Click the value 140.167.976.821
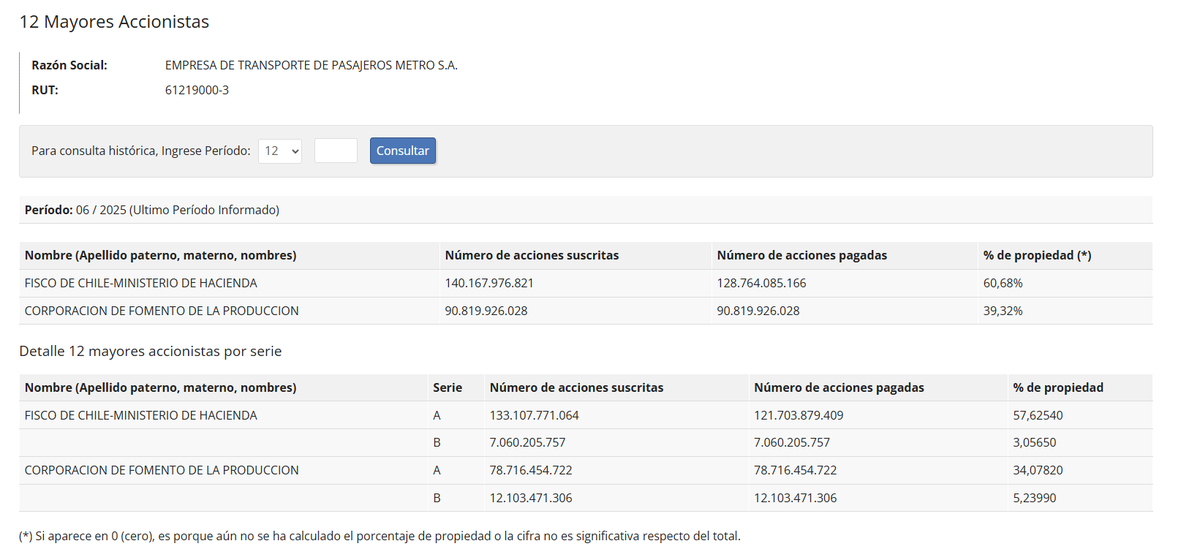This screenshot has width=1200, height=549. point(489,283)
